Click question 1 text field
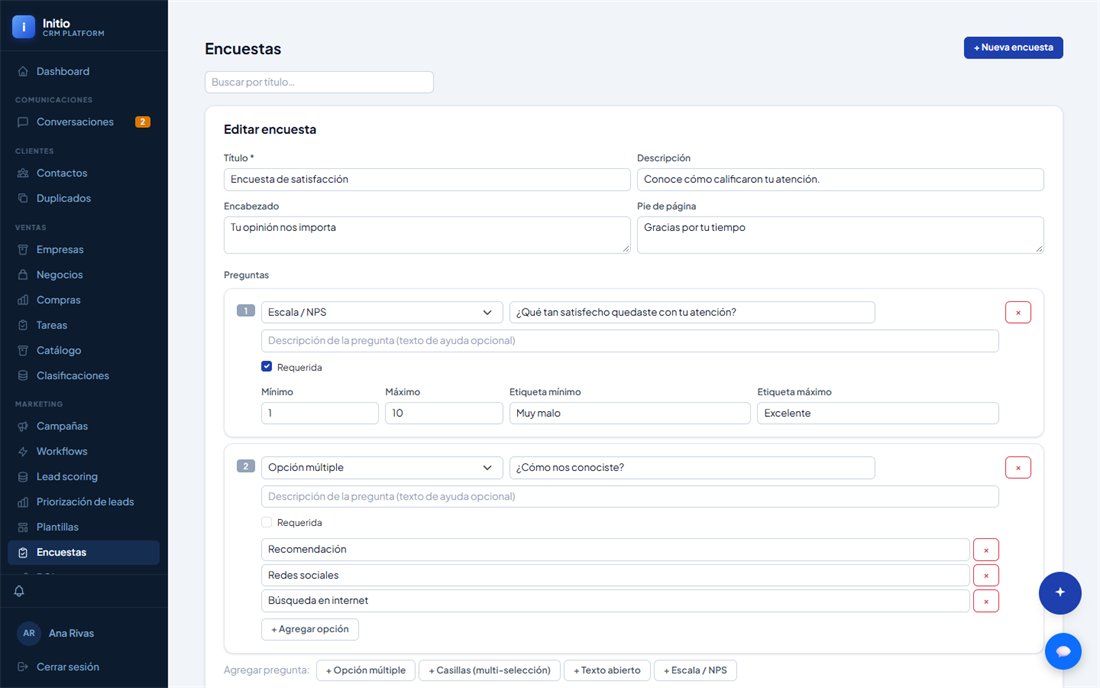The width and height of the screenshot is (1100, 688). (x=692, y=313)
